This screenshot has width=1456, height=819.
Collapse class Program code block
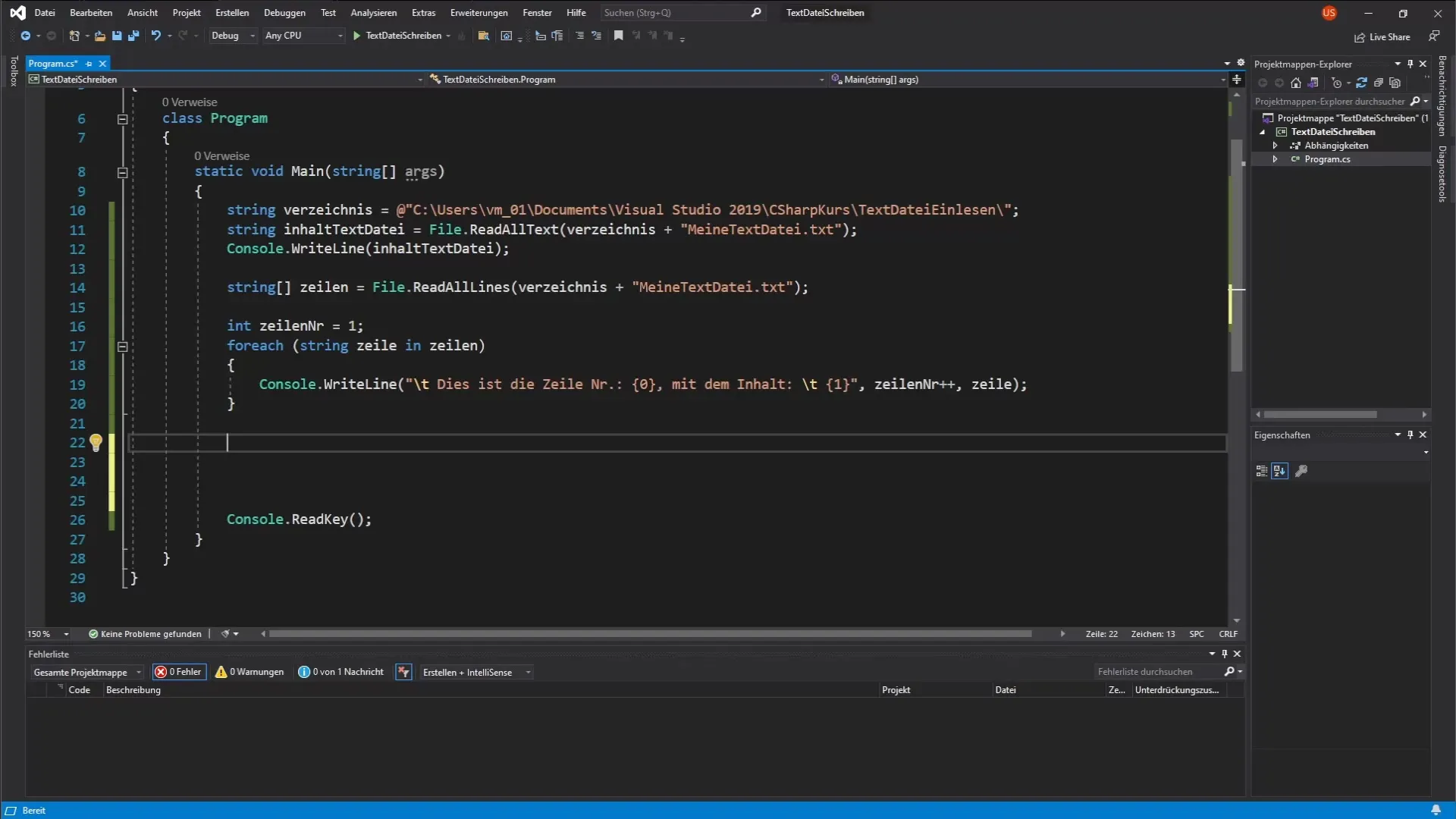(122, 119)
